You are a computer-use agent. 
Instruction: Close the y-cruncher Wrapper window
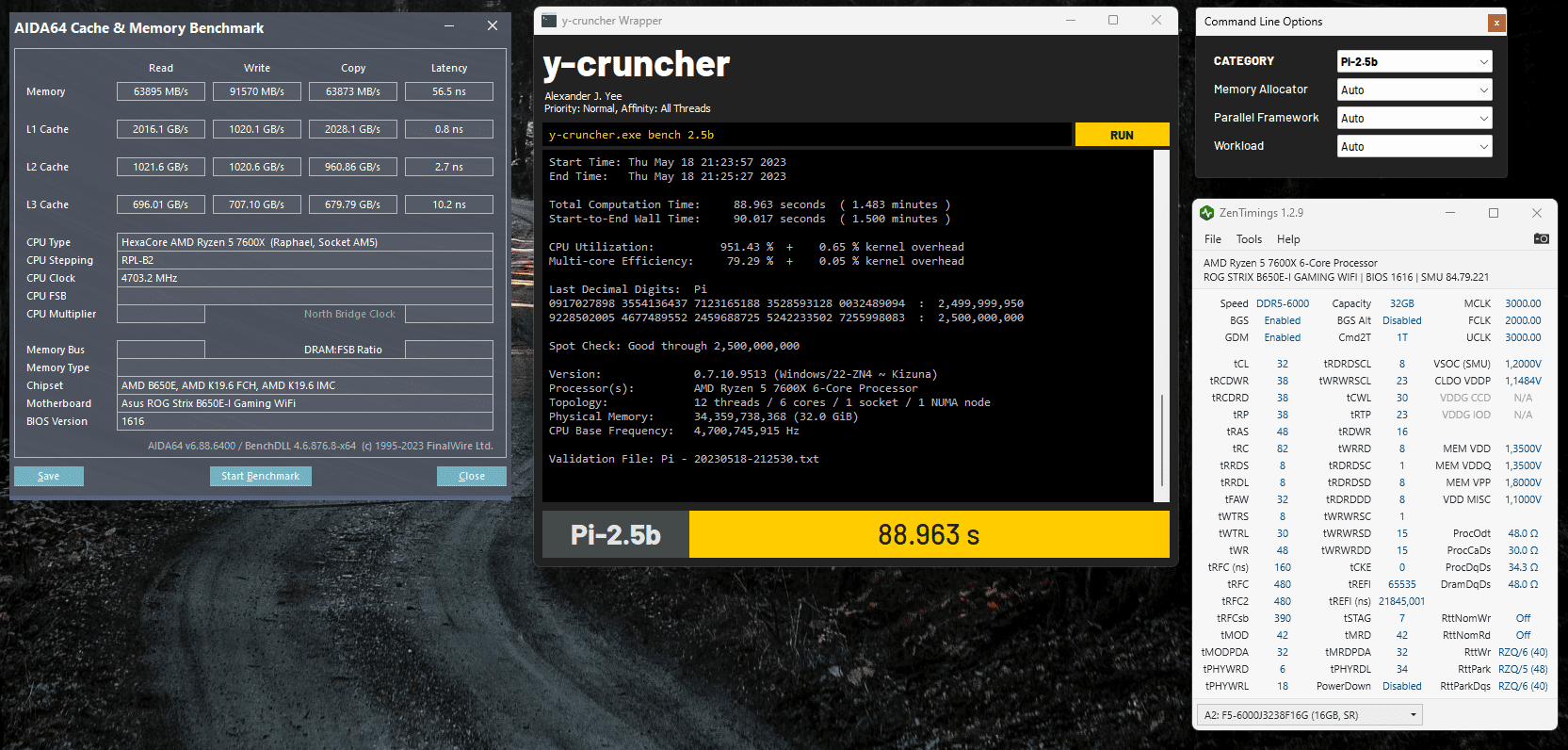click(x=1156, y=20)
